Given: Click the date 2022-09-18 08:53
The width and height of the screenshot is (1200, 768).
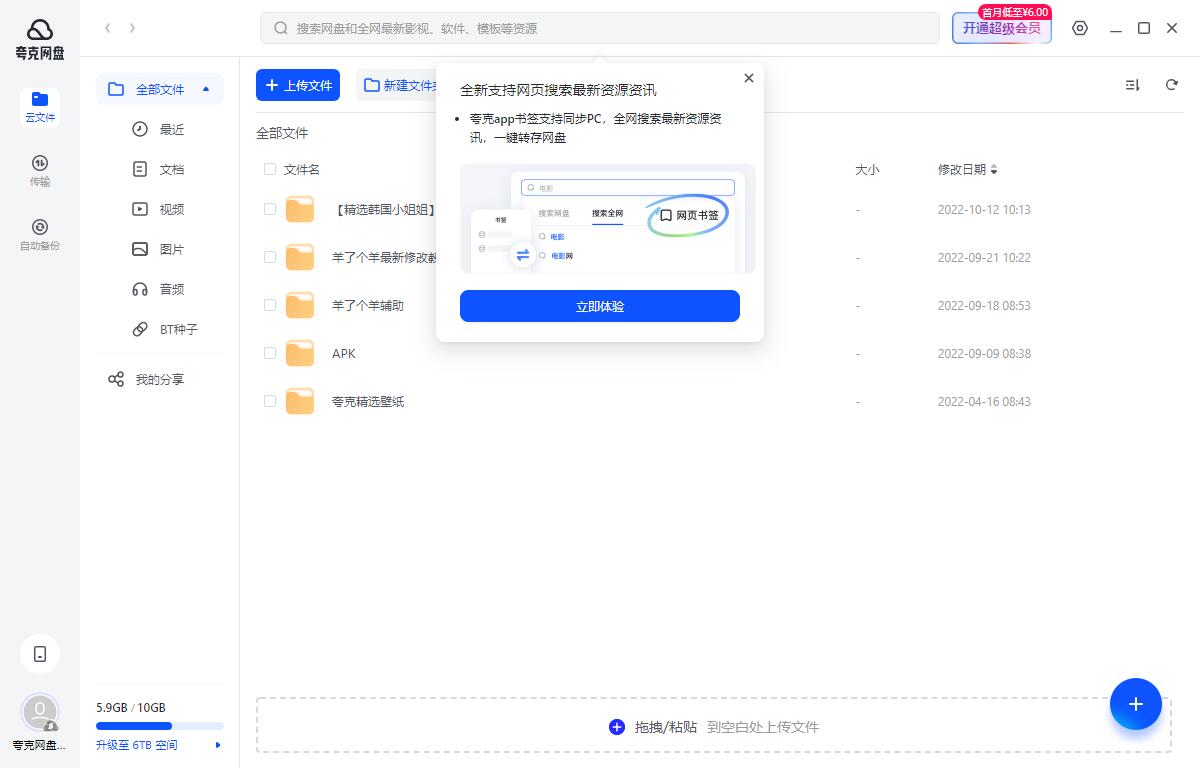Looking at the screenshot, I should coord(984,305).
